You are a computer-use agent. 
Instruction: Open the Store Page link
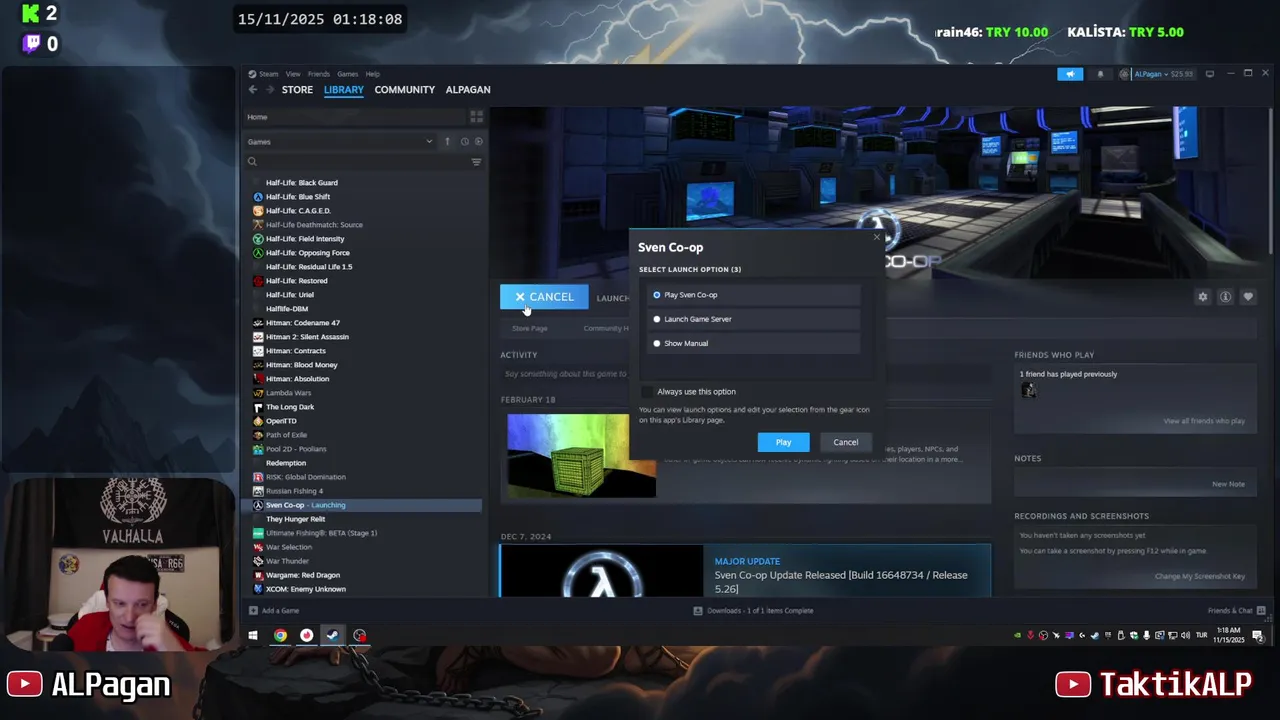click(530, 328)
